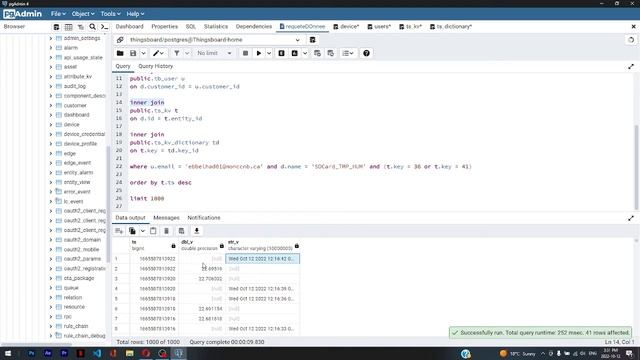Image resolution: width=640 pixels, height=360 pixels.
Task: Open the Notifications tab
Action: pyautogui.click(x=204, y=218)
